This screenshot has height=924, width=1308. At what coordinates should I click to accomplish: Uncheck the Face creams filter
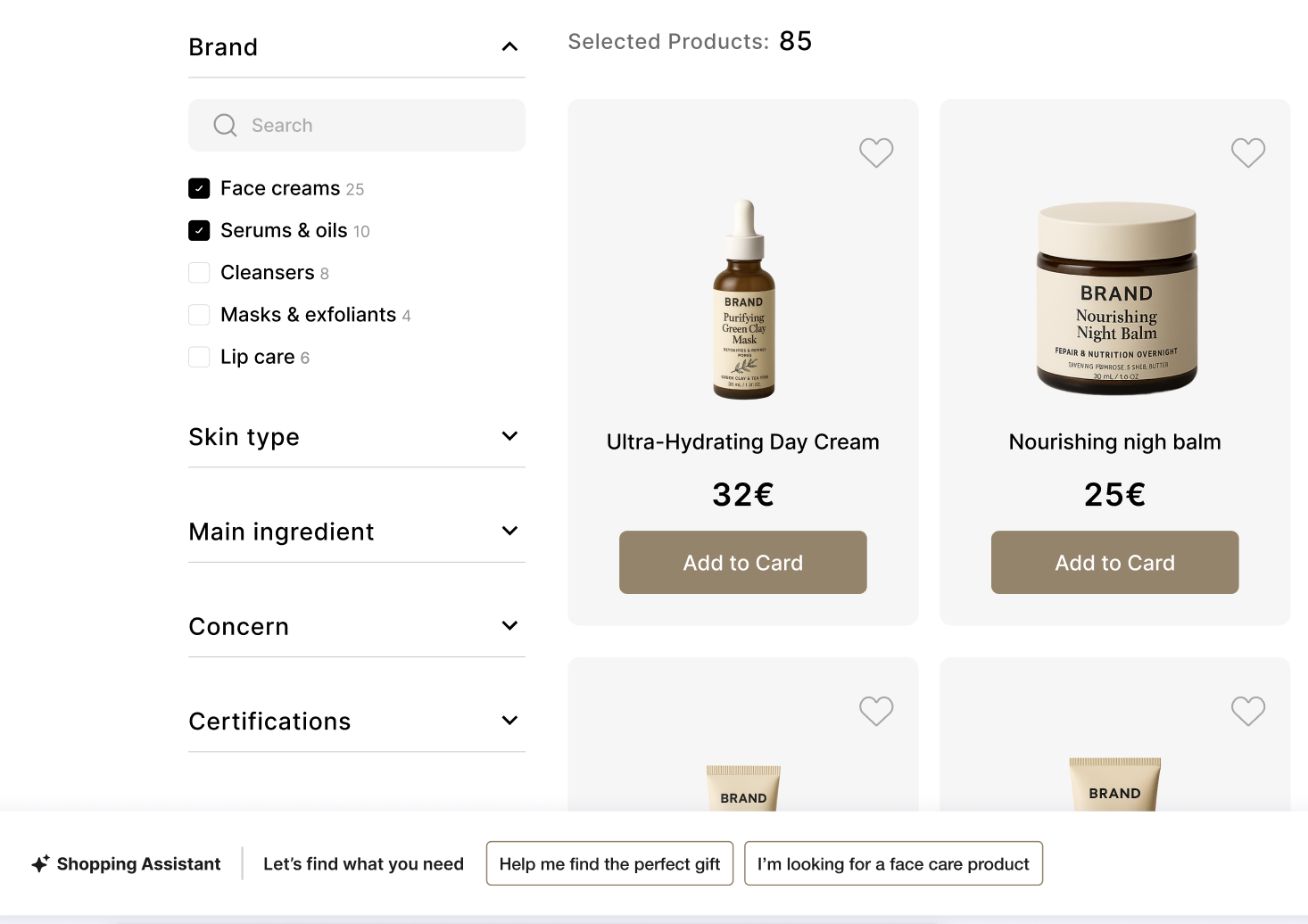click(199, 188)
